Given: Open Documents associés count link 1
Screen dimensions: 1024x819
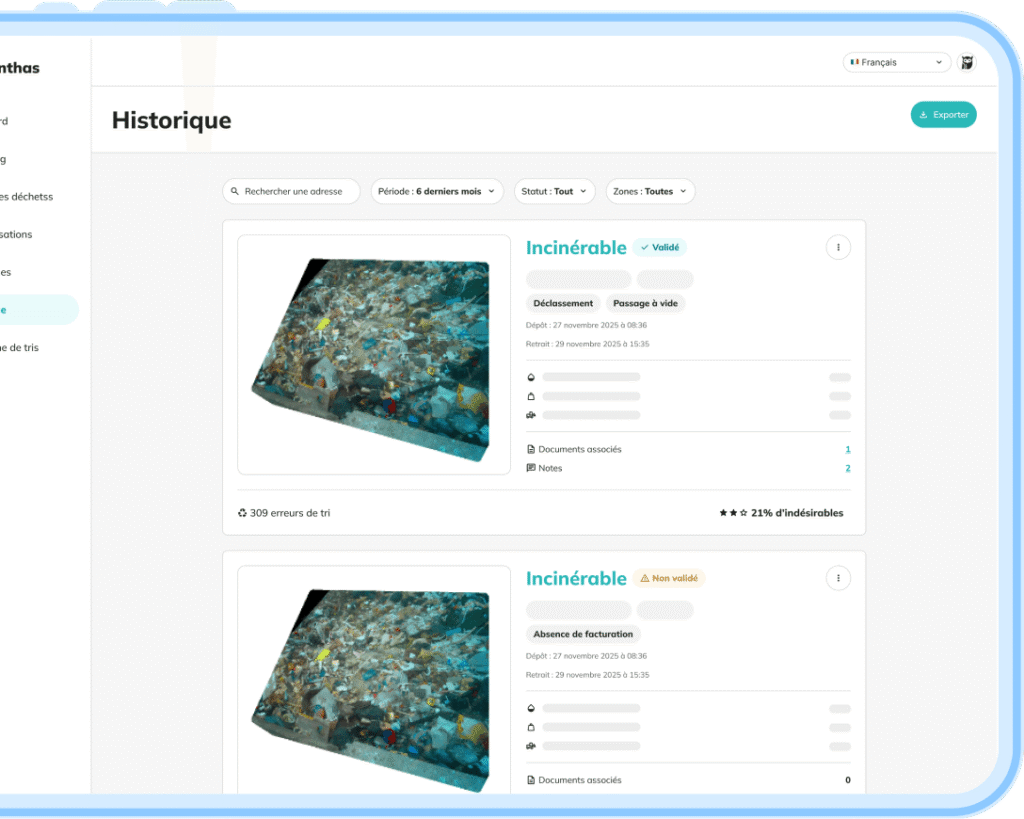Looking at the screenshot, I should (848, 449).
